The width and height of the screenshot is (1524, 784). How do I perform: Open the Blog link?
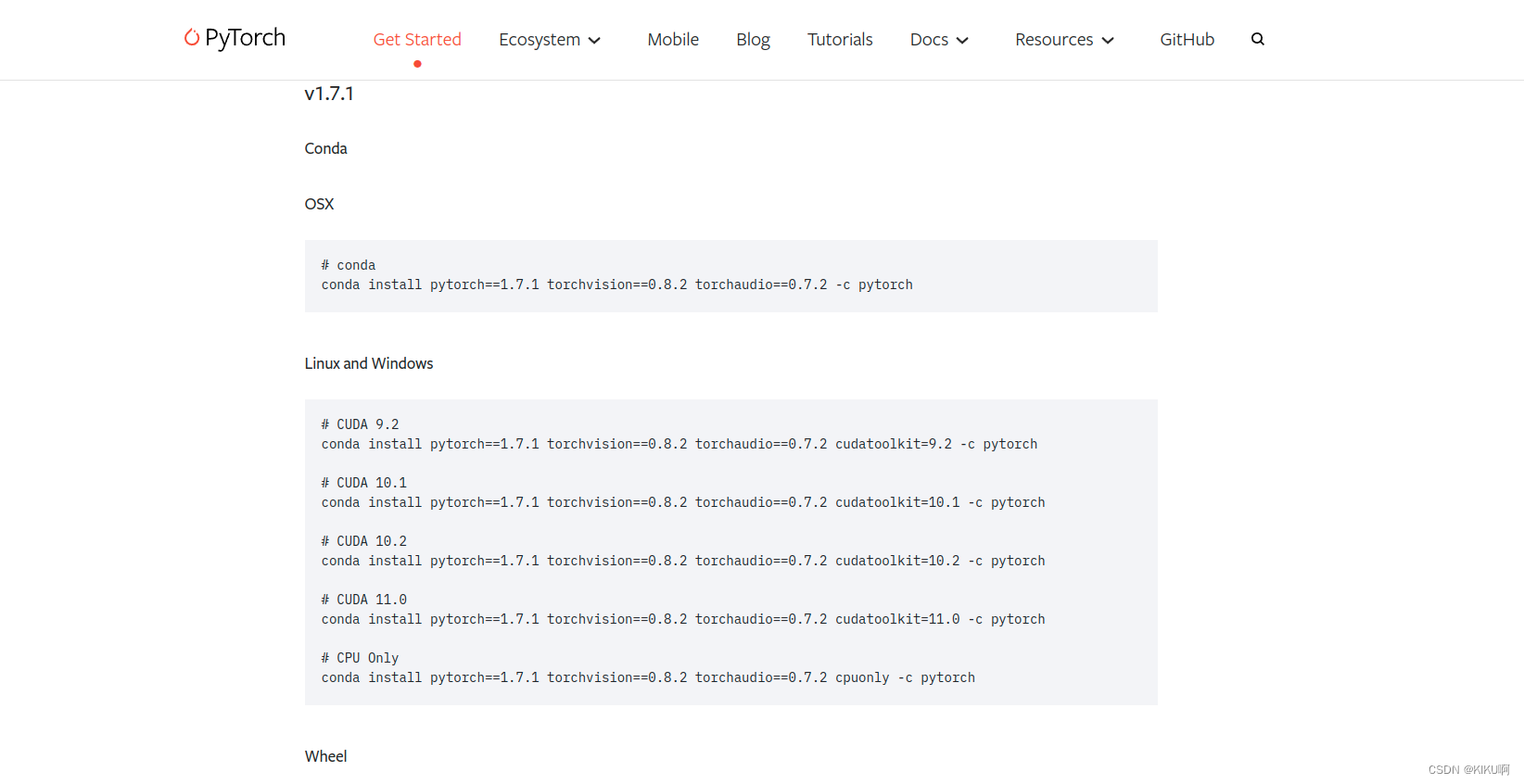pyautogui.click(x=753, y=40)
